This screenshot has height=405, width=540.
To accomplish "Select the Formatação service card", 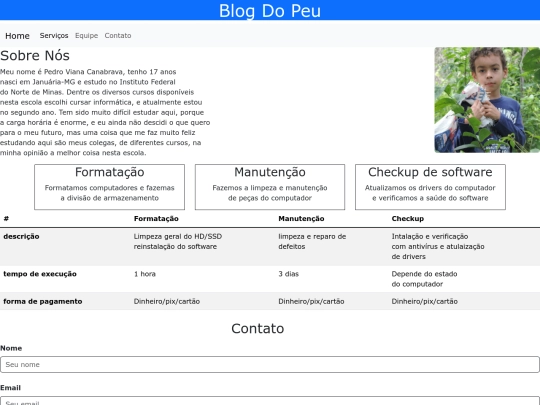I will 110,187.
